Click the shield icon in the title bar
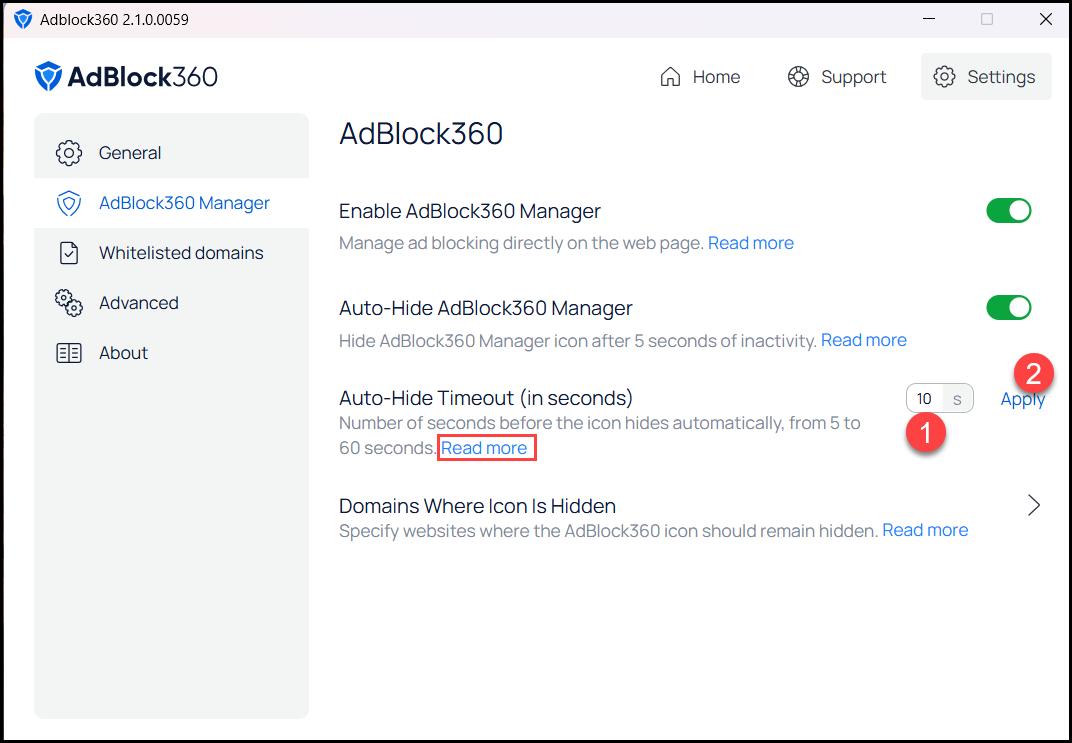 (x=23, y=19)
